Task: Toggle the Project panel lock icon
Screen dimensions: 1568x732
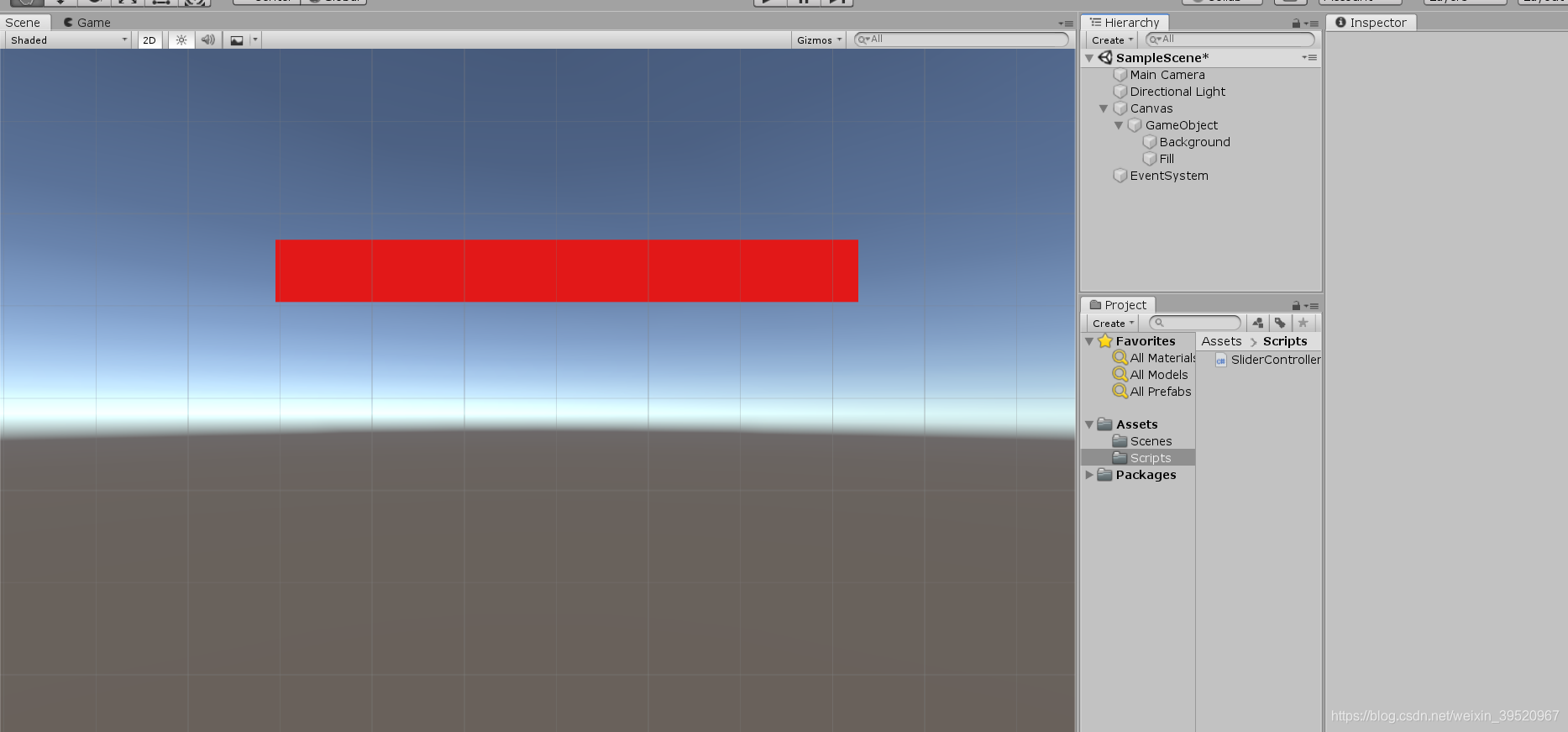Action: tap(1296, 306)
